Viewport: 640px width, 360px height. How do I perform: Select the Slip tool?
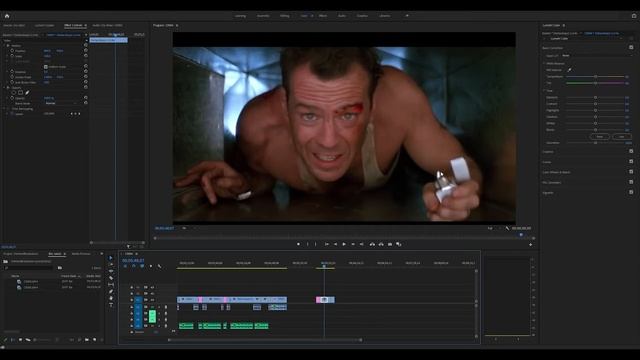coord(111,284)
